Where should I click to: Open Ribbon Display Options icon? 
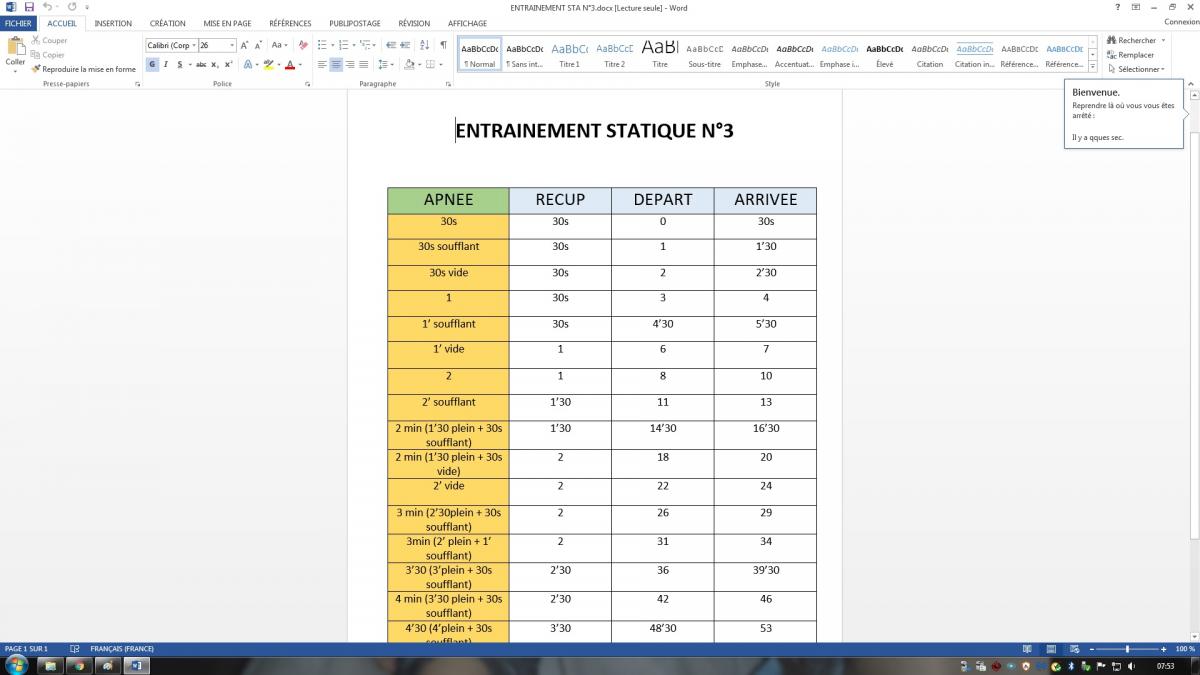[1135, 7]
